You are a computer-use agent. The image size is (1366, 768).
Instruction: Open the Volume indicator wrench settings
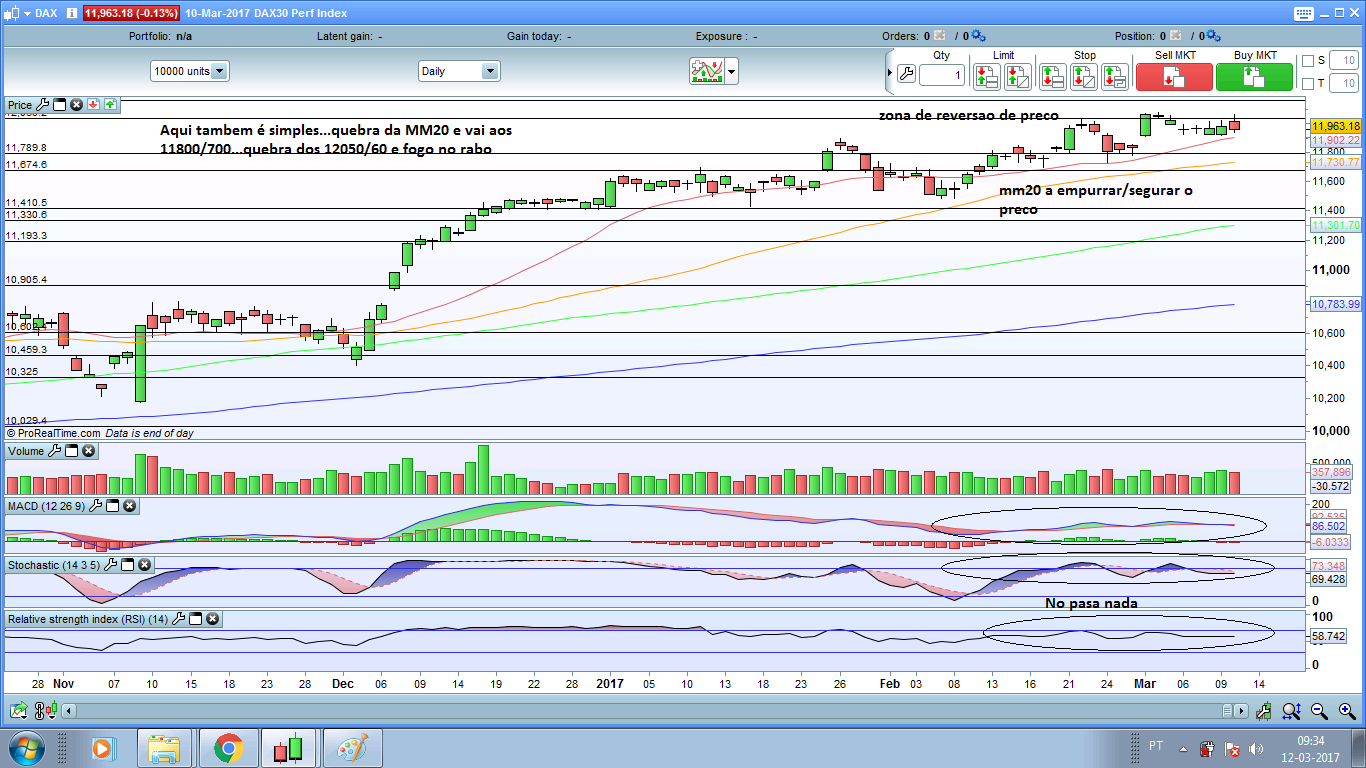tap(54, 451)
